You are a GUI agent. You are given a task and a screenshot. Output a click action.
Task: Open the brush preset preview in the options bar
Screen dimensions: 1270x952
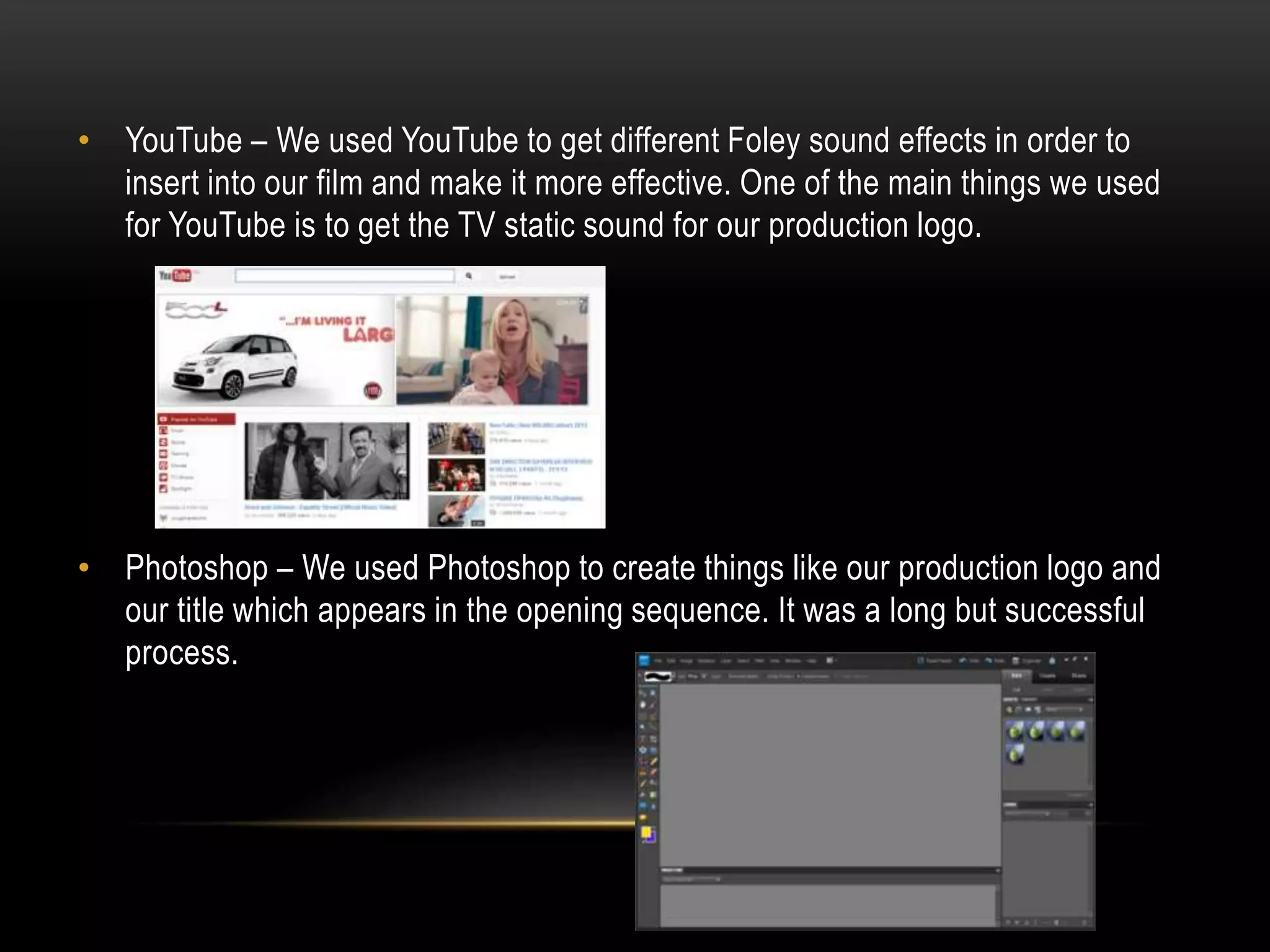[x=658, y=677]
